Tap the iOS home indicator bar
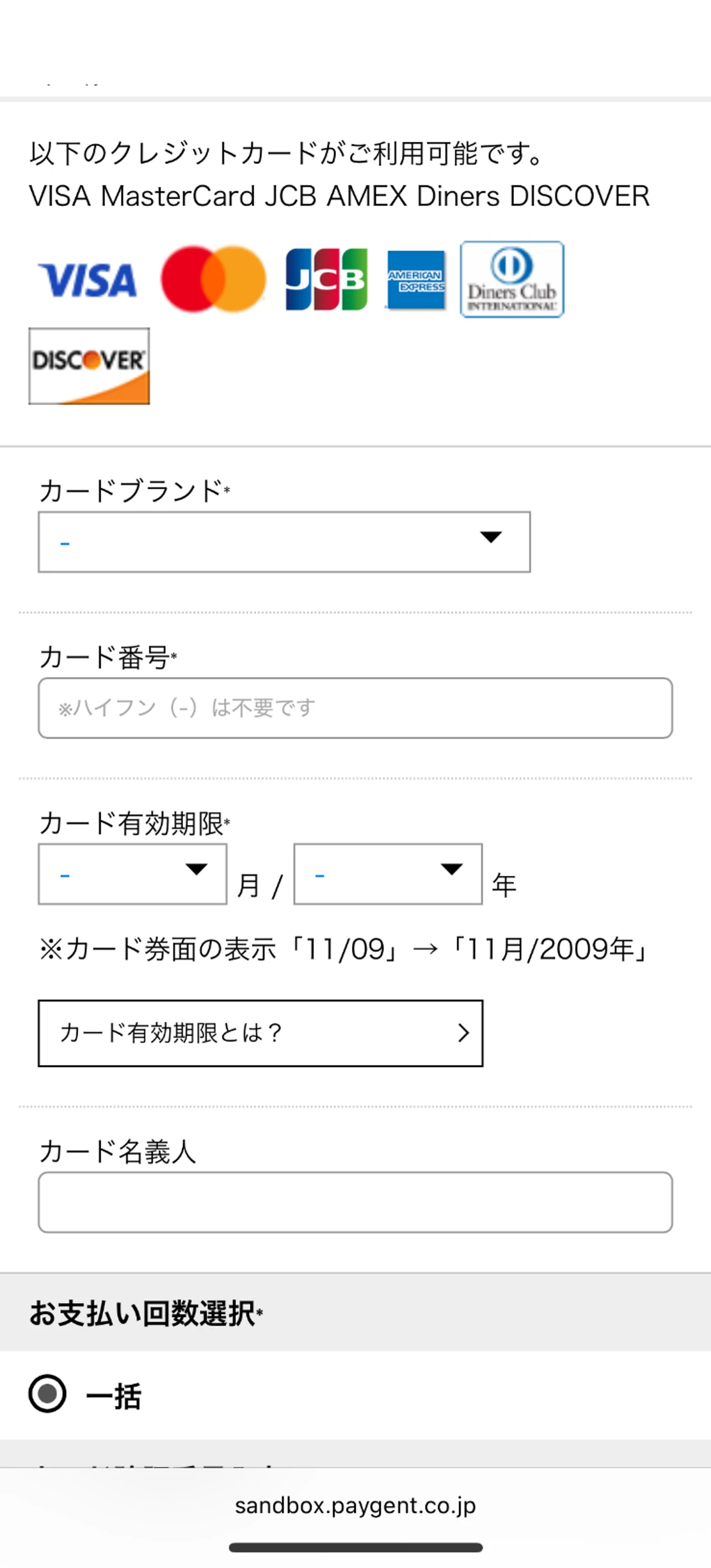This screenshot has width=711, height=1568. click(355, 1548)
